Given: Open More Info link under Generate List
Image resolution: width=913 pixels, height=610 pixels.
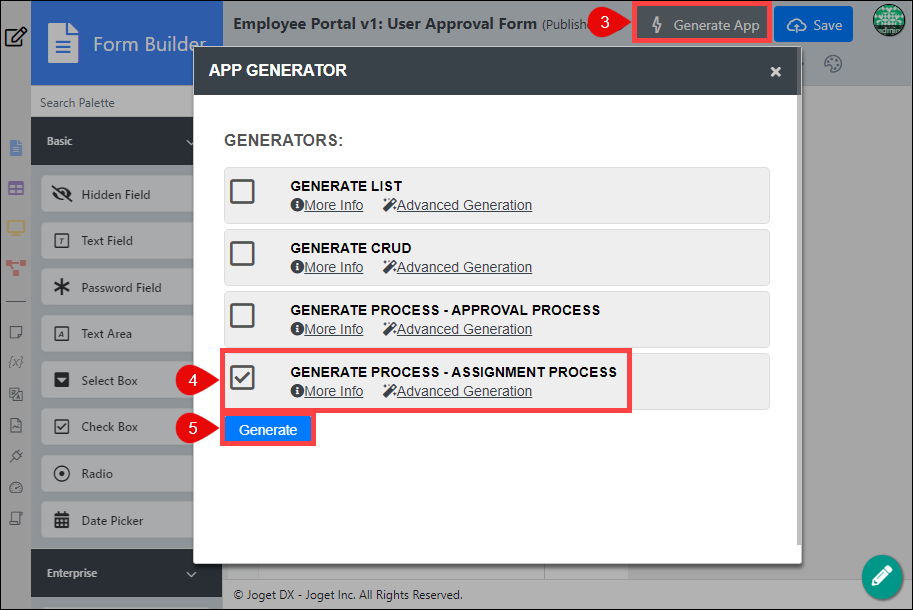Looking at the screenshot, I should click(x=327, y=205).
